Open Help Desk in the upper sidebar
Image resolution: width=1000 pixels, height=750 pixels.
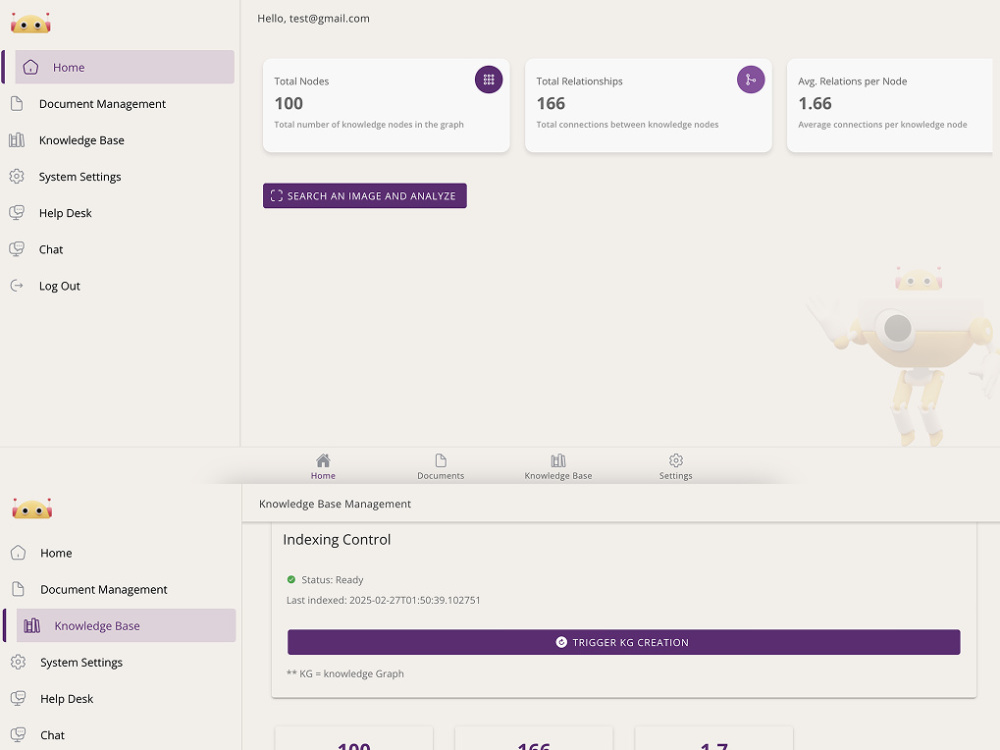65,213
